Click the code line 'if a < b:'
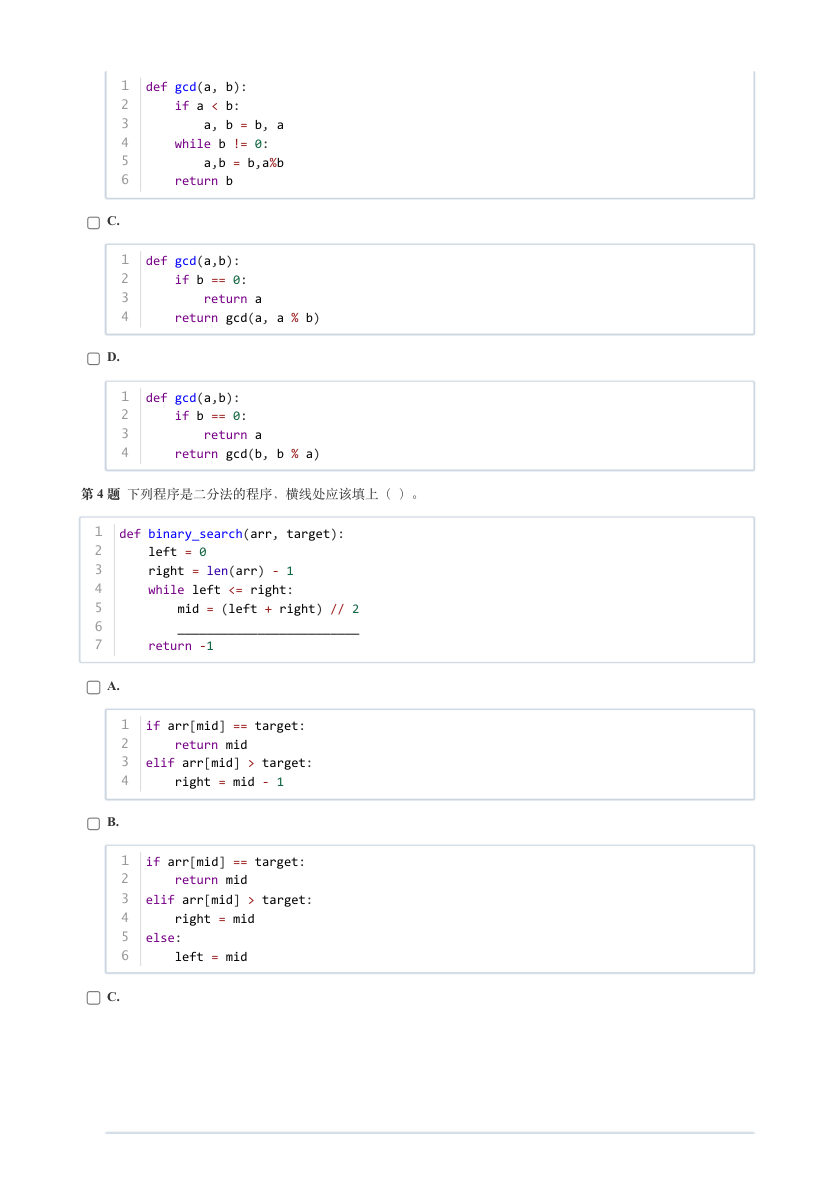Viewport: 835px width, 1181px height. click(207, 106)
